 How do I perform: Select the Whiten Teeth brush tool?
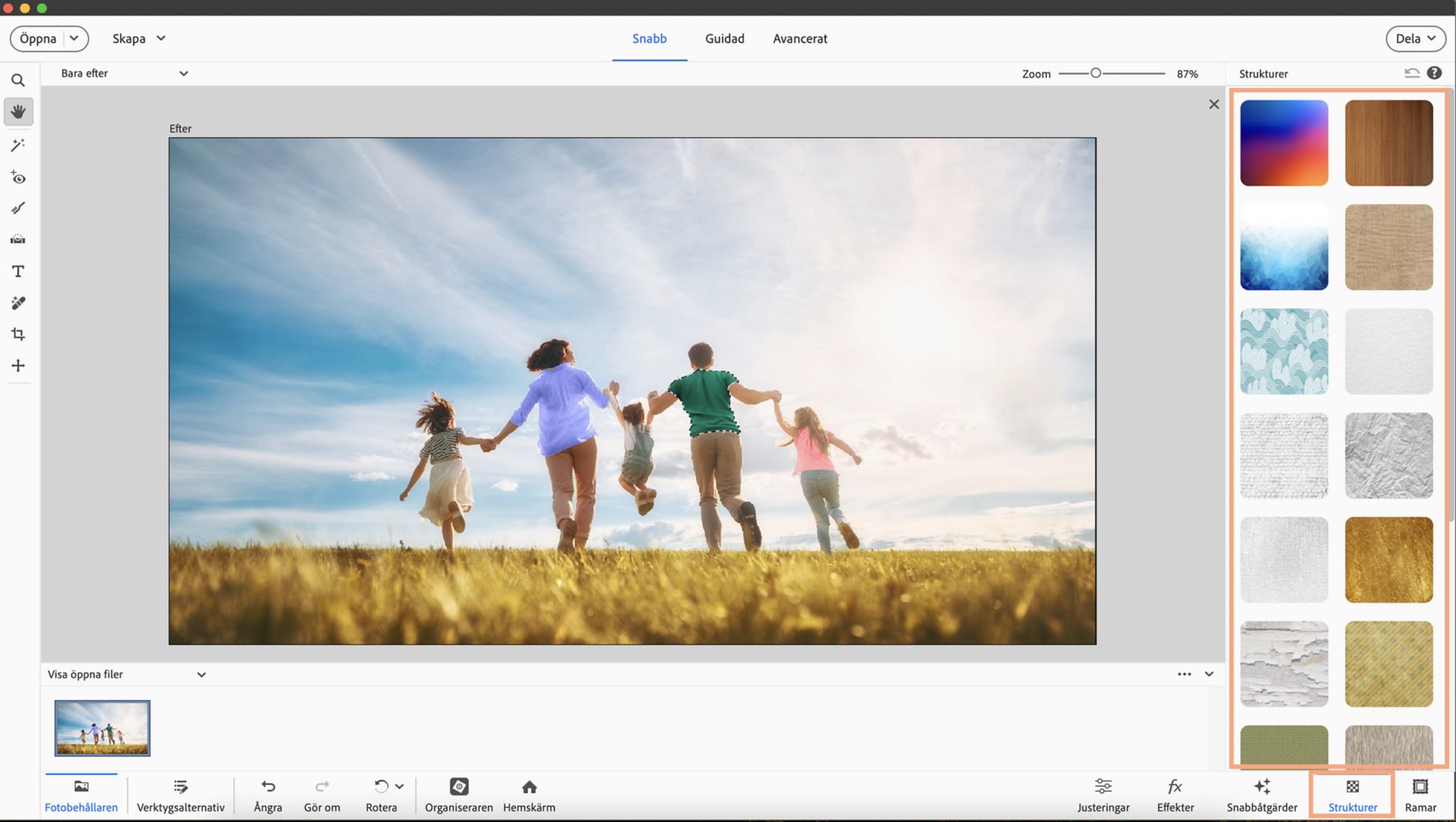(x=18, y=209)
